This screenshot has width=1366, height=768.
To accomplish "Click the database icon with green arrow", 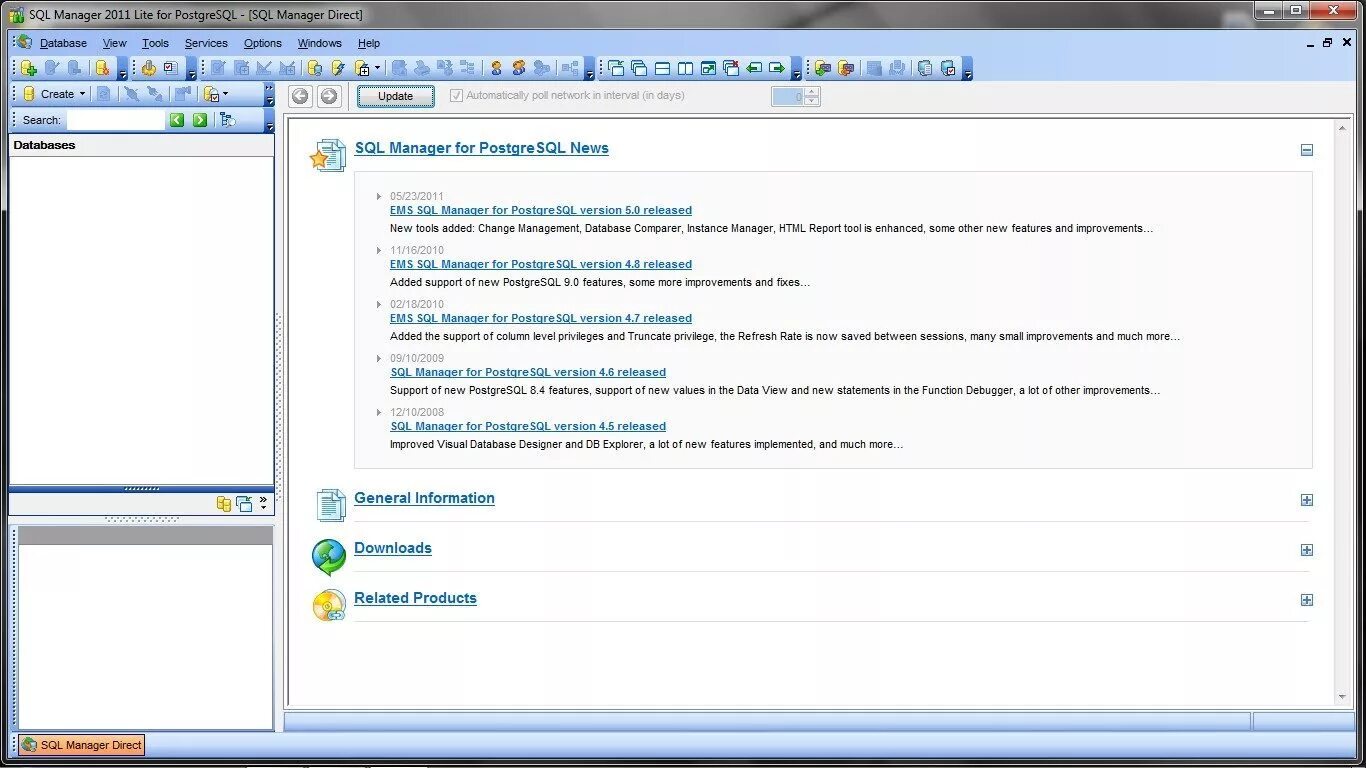I will (x=823, y=68).
